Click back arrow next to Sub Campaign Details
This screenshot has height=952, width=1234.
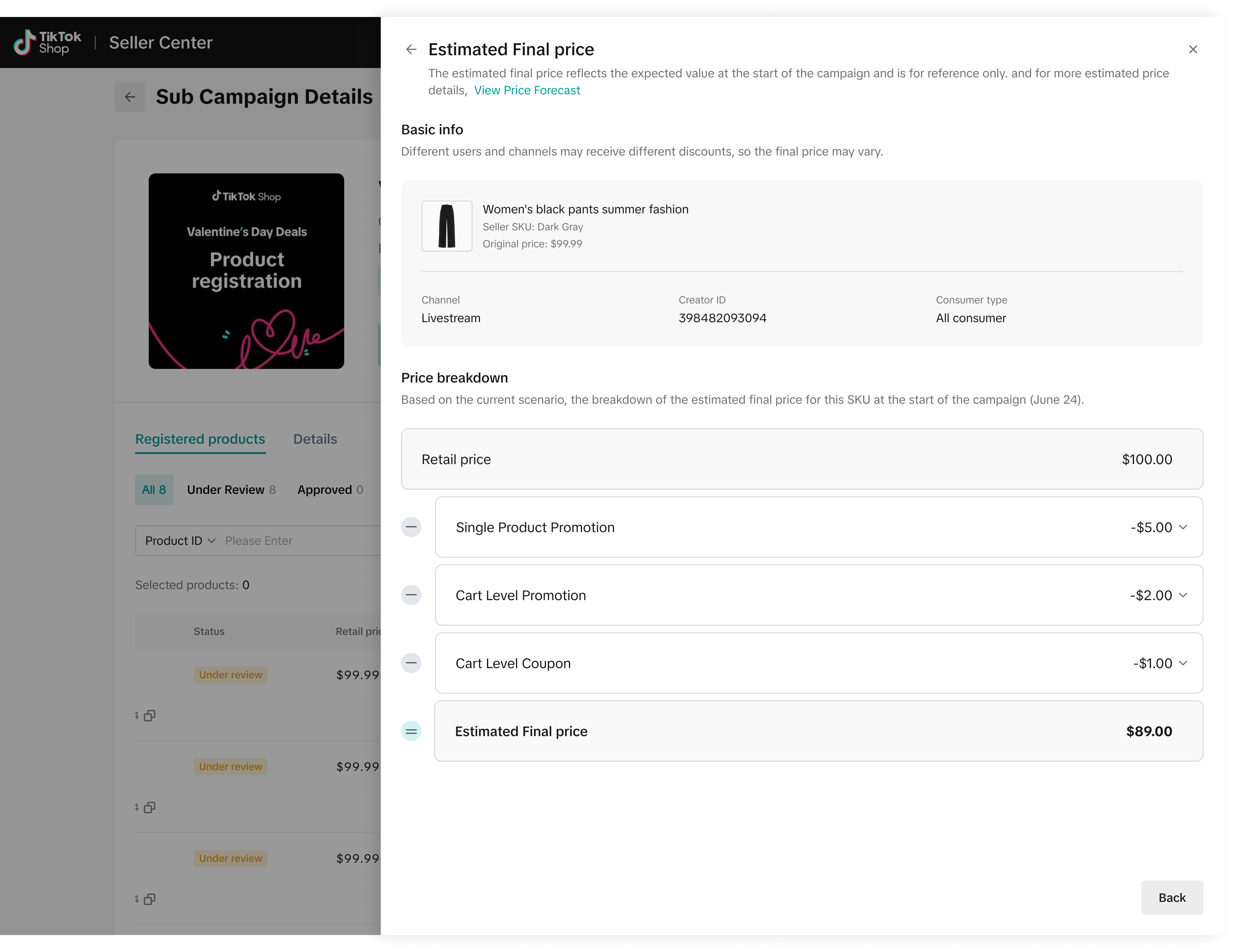130,97
